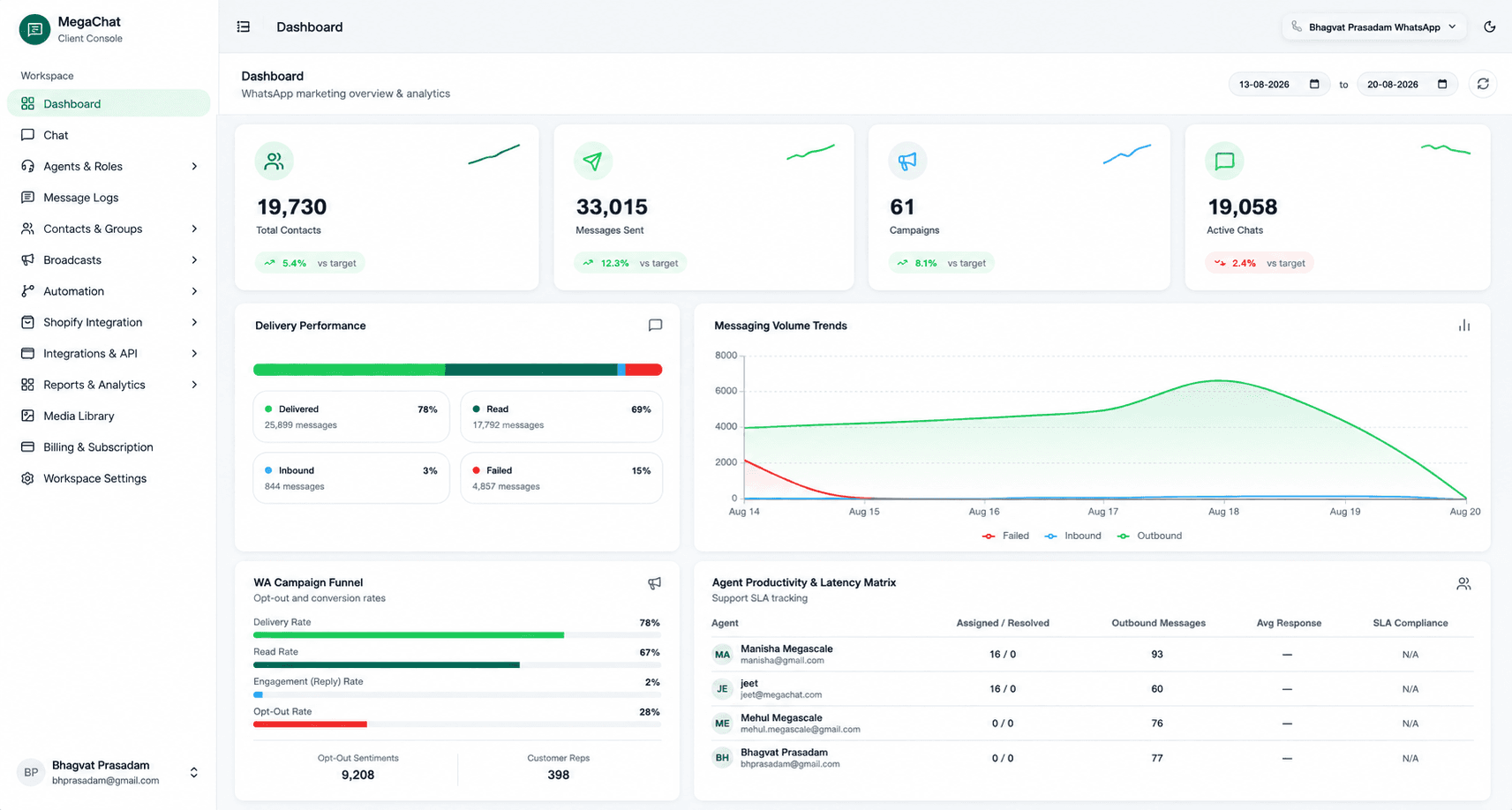Screen dimensions: 1512x810
Task: Click the Total Contacts people icon
Action: pyautogui.click(x=275, y=161)
